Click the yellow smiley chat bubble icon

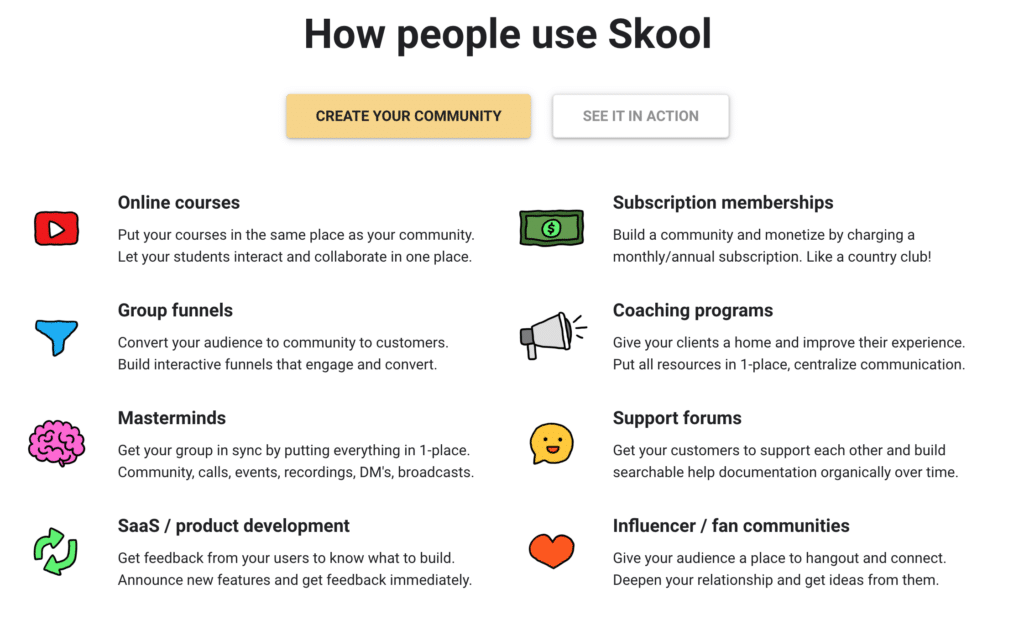coord(551,443)
